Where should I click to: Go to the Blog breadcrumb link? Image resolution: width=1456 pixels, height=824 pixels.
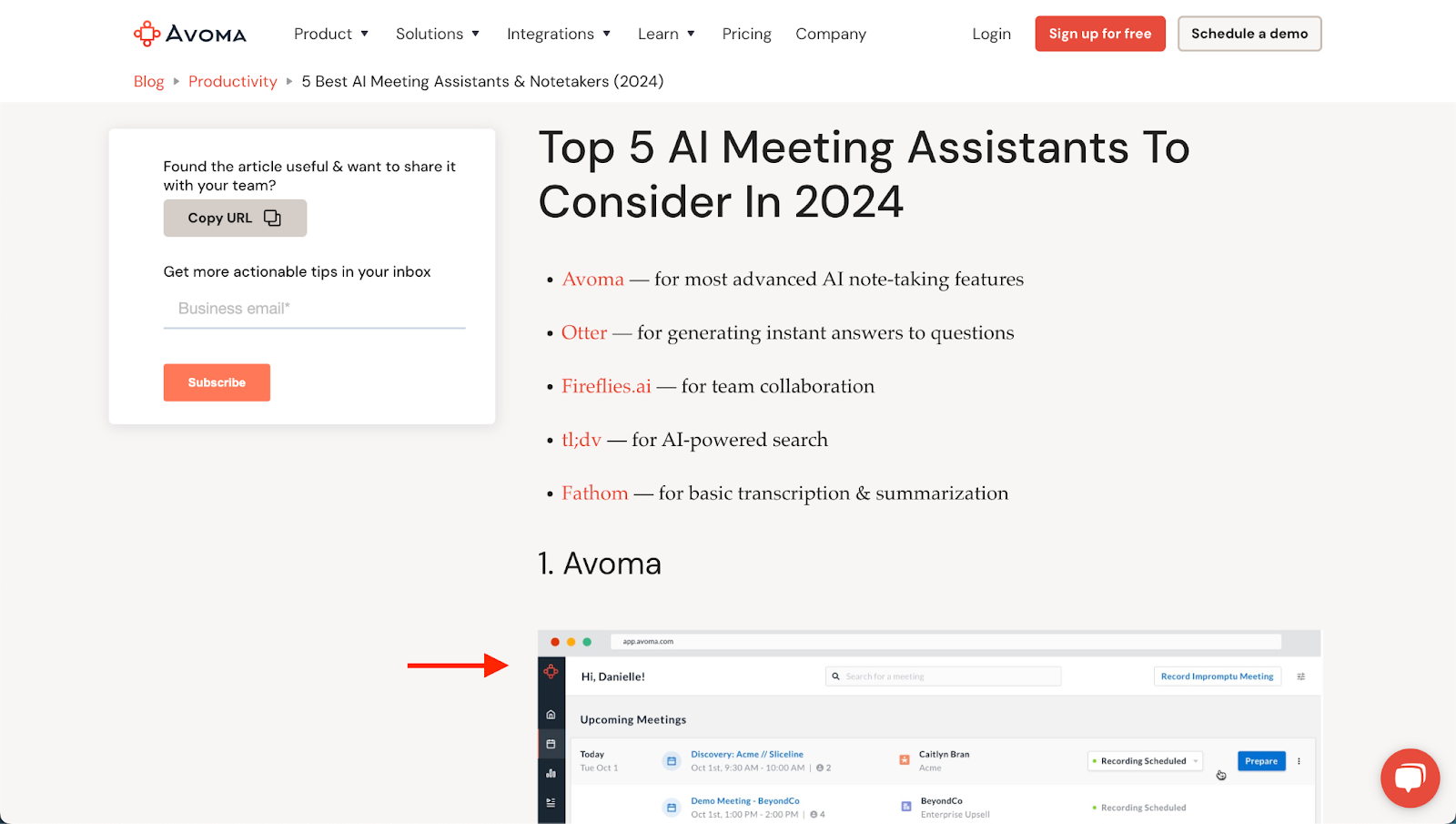click(148, 81)
